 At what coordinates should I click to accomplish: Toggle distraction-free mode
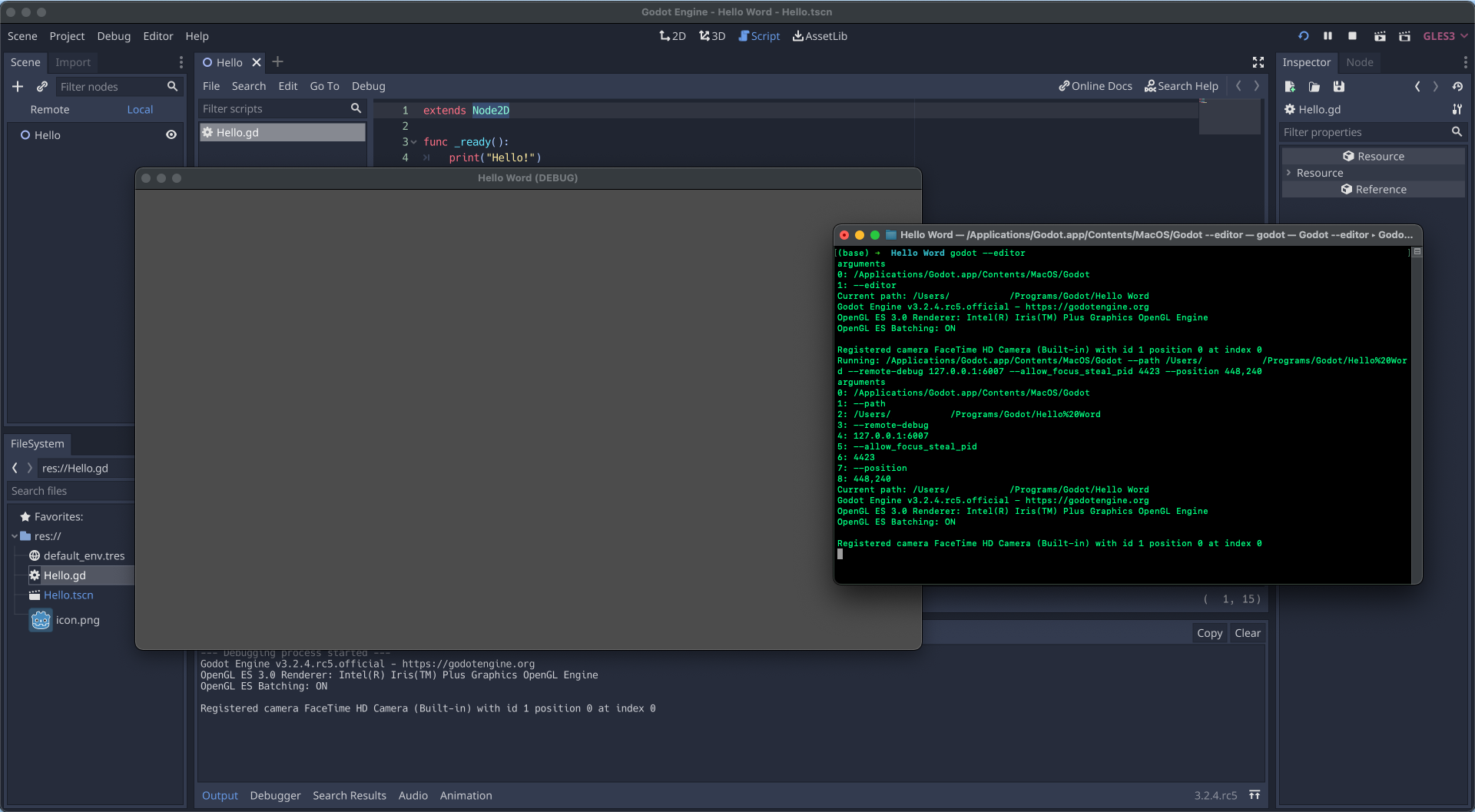tap(1258, 62)
